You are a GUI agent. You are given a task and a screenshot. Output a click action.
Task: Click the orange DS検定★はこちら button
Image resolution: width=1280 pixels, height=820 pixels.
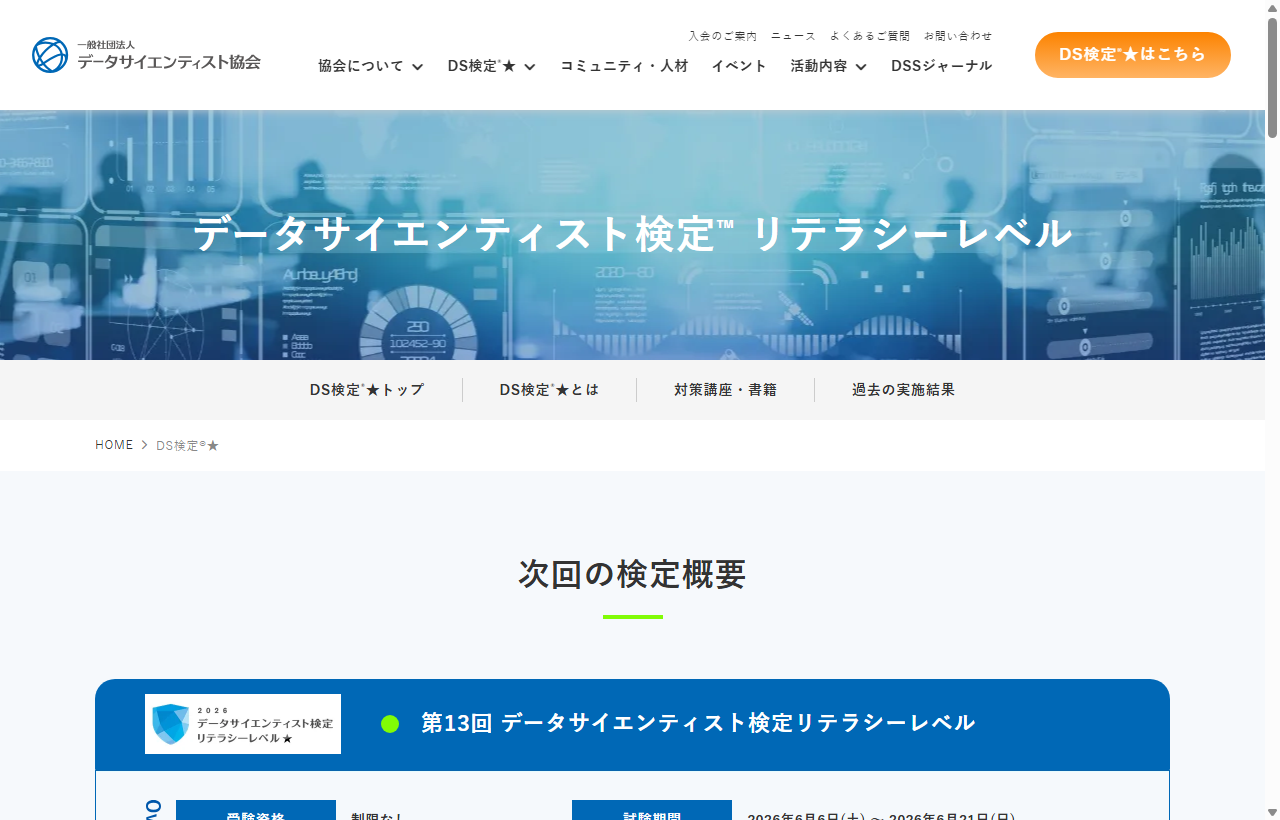point(1133,55)
